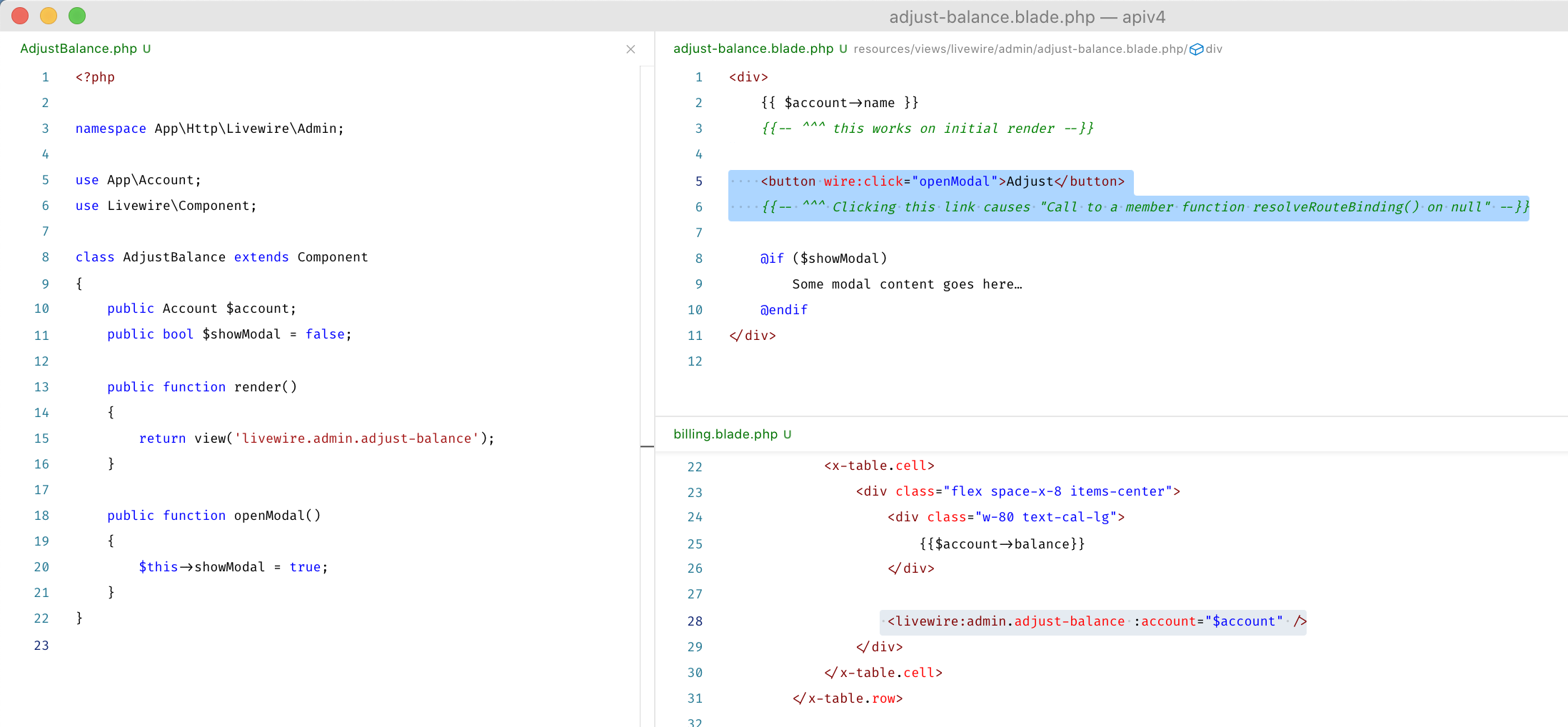Click the '@if ($showModal)' line
Screen dimensions: 1568x727
824,259
